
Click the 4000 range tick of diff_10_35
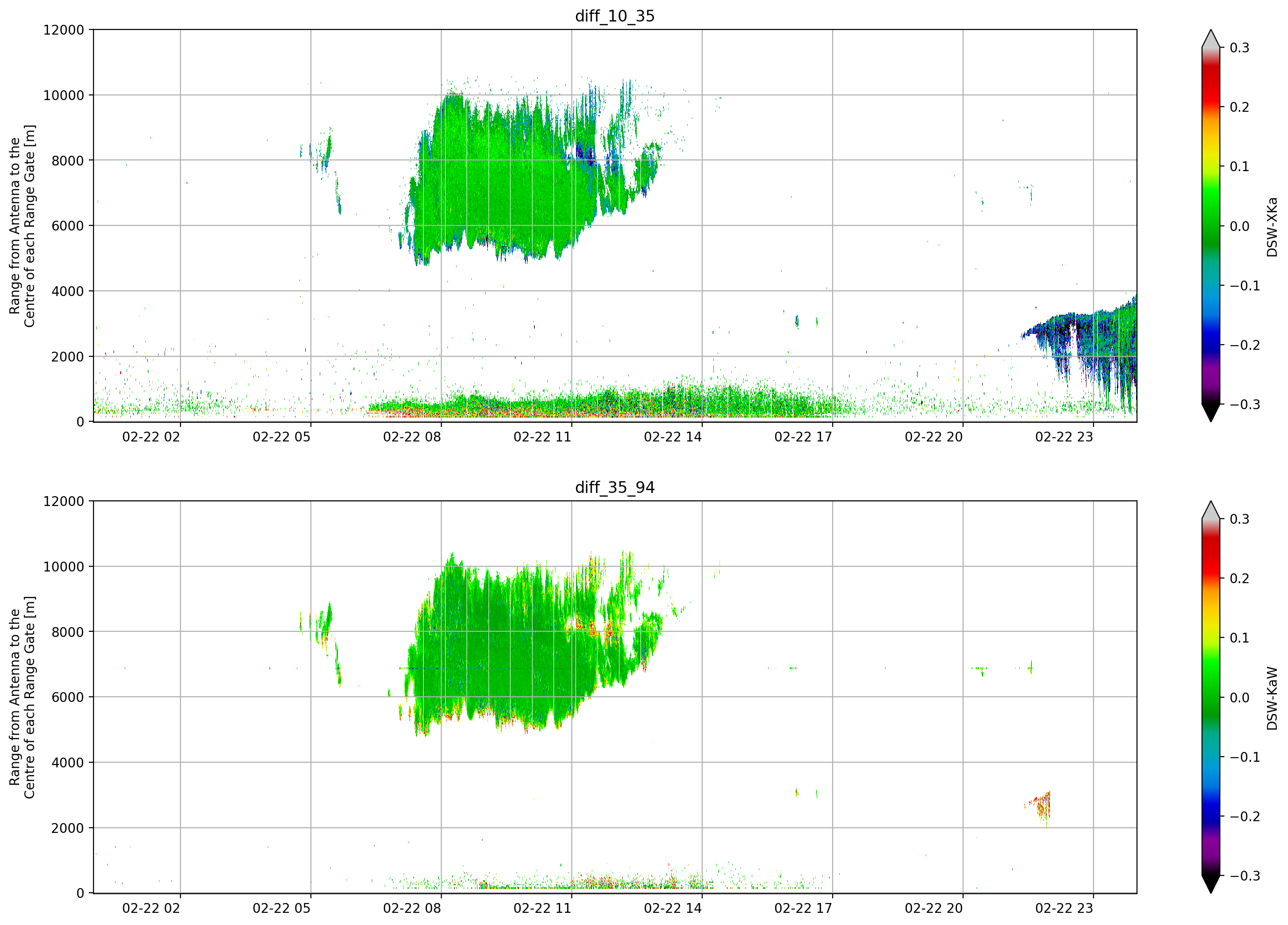68,291
